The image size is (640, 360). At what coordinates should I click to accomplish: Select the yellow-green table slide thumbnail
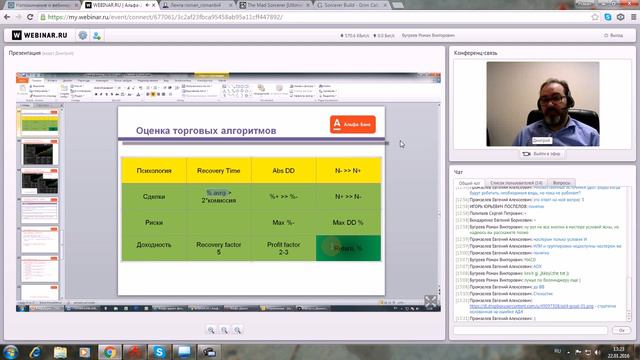39,123
